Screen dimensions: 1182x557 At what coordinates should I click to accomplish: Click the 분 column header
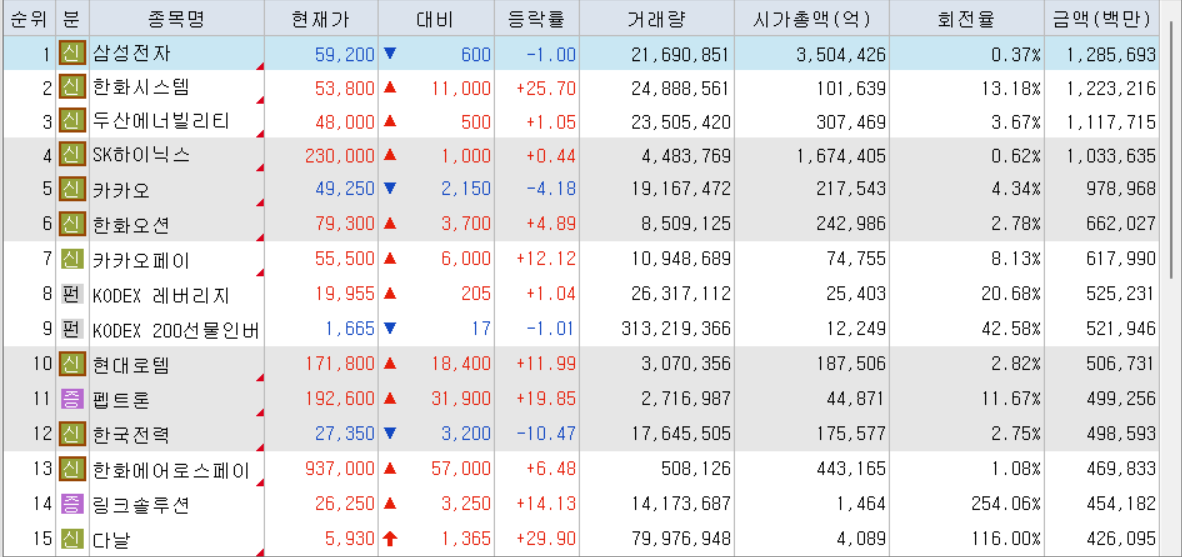(72, 19)
